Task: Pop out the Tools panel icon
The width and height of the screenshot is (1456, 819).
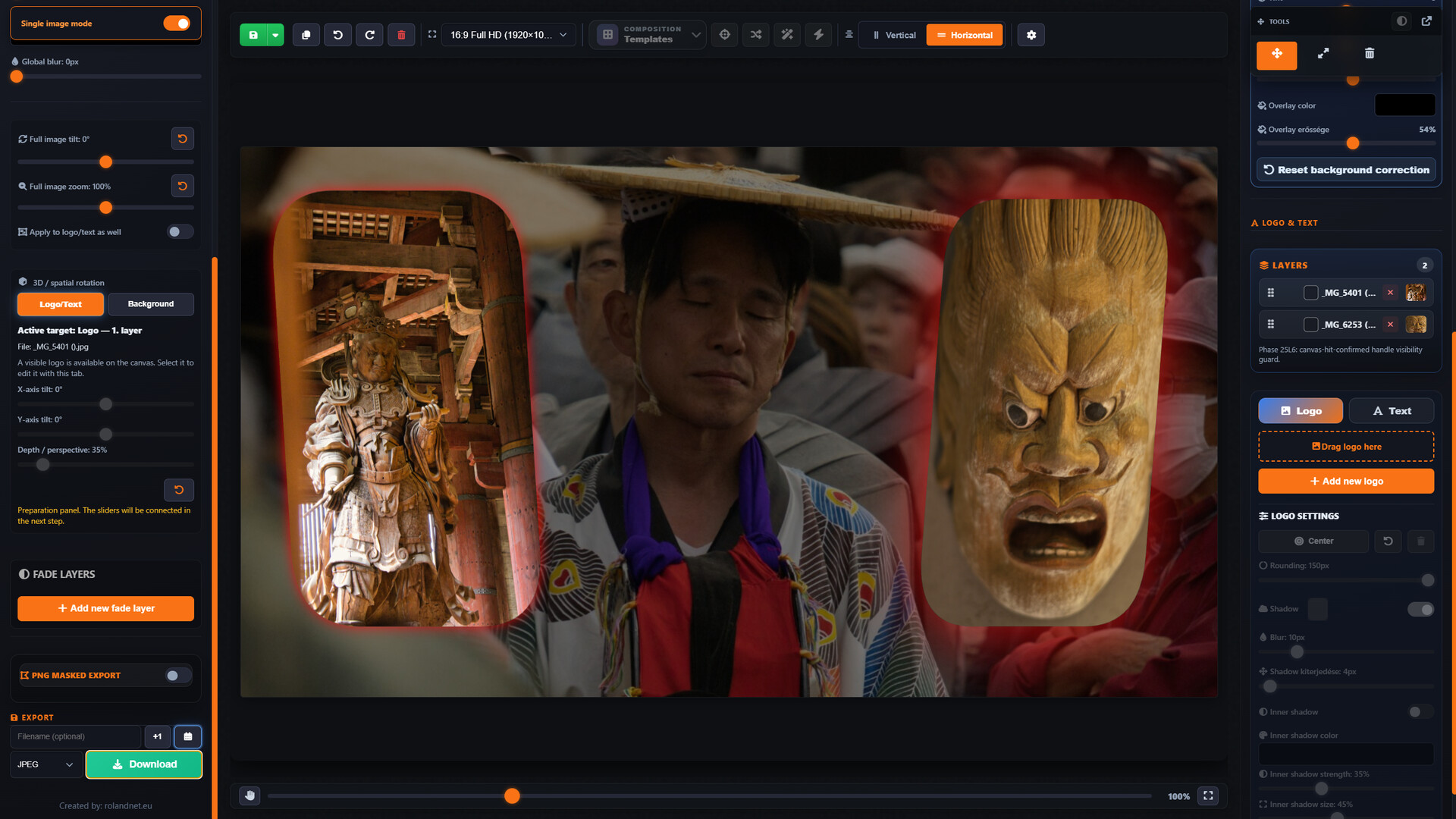Action: point(1426,21)
